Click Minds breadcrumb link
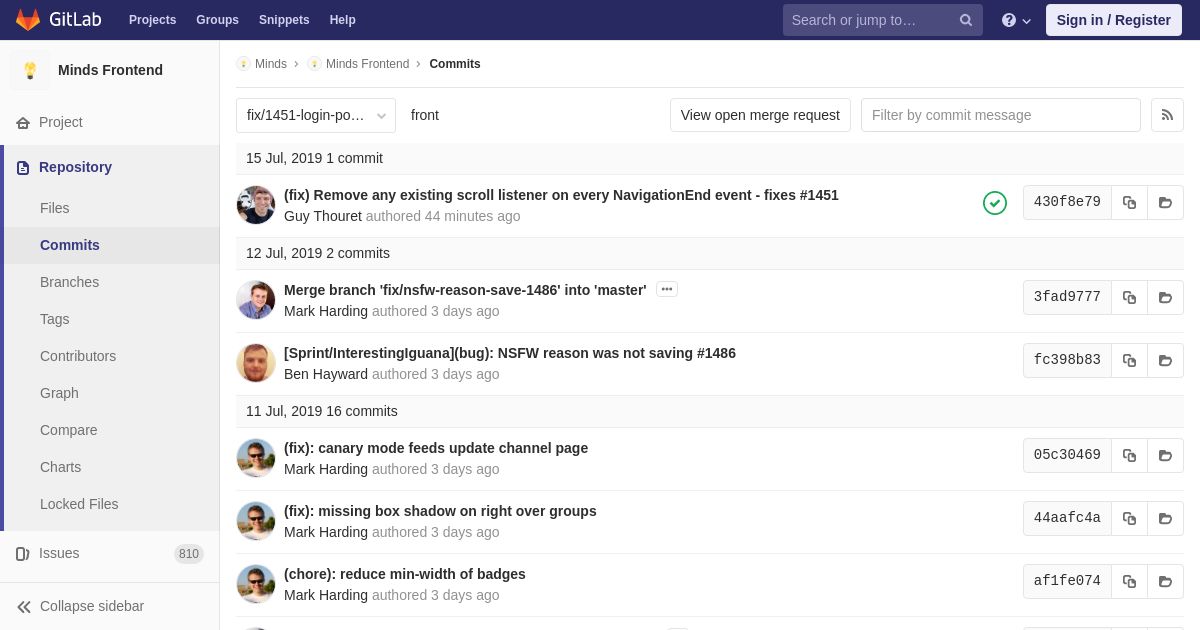Viewport: 1200px width, 630px height. 271,64
